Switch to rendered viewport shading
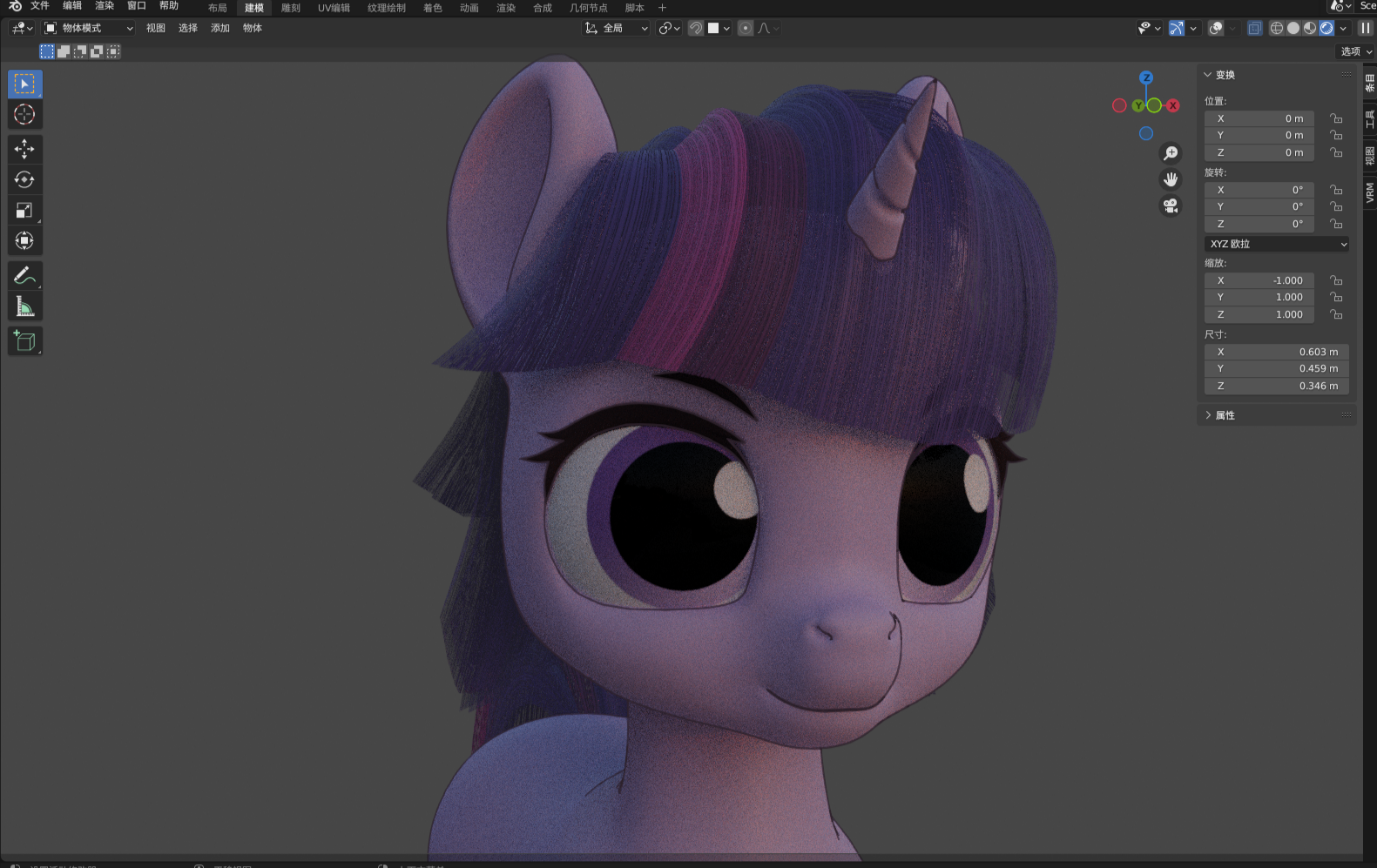This screenshot has height=868, width=1377. (x=1326, y=28)
